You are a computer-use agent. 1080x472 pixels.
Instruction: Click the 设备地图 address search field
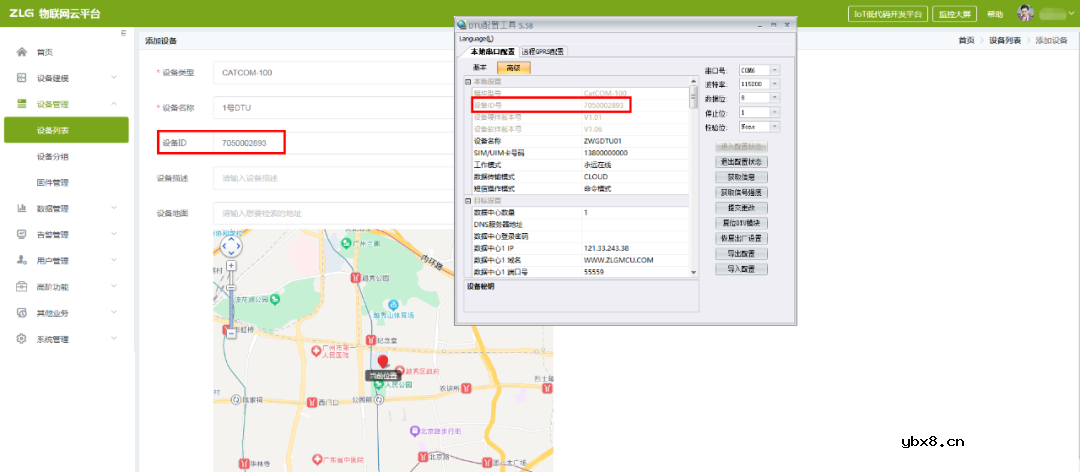pyautogui.click(x=334, y=213)
